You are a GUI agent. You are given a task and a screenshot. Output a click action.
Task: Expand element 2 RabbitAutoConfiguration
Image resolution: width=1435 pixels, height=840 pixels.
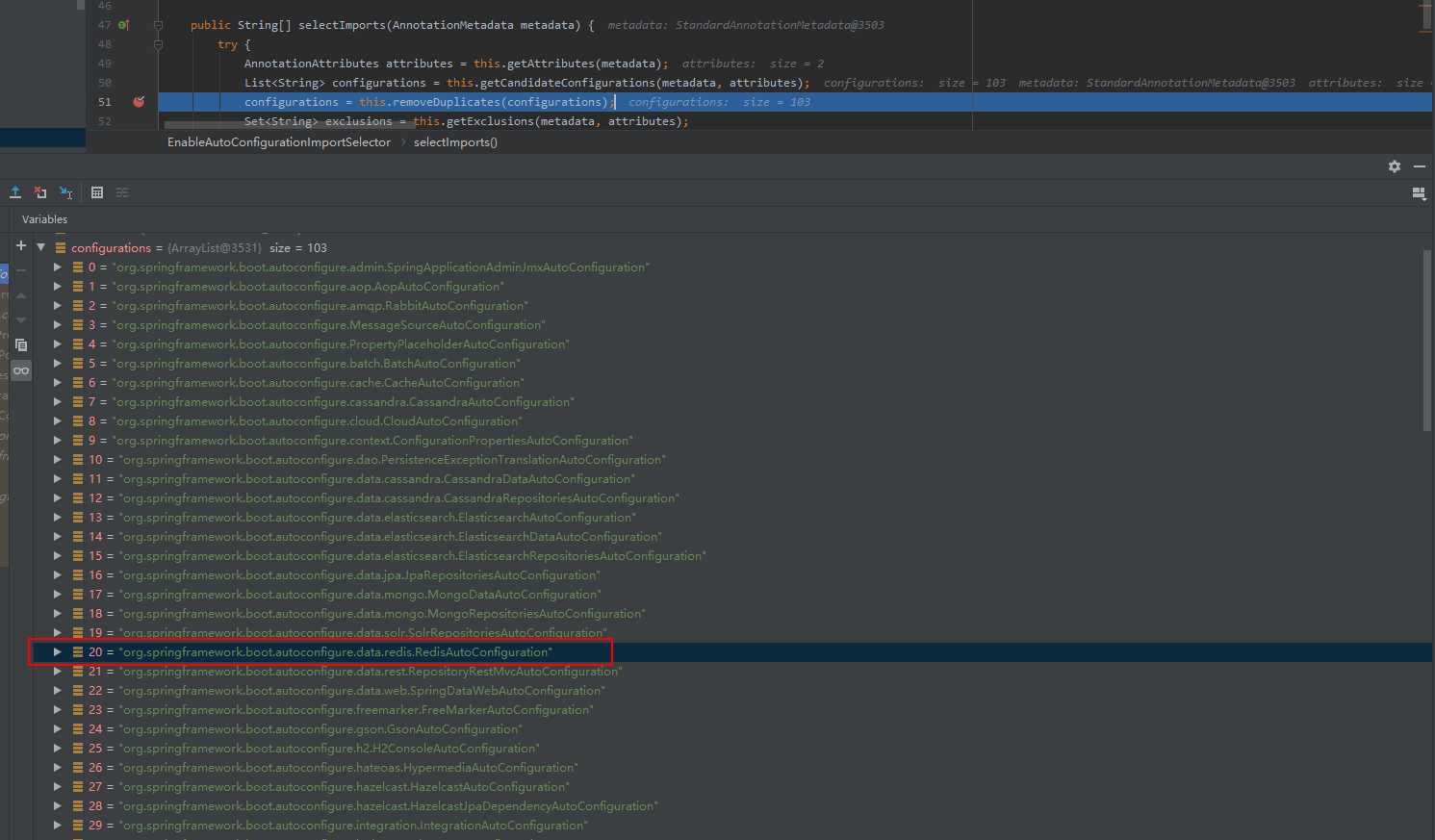[x=58, y=305]
